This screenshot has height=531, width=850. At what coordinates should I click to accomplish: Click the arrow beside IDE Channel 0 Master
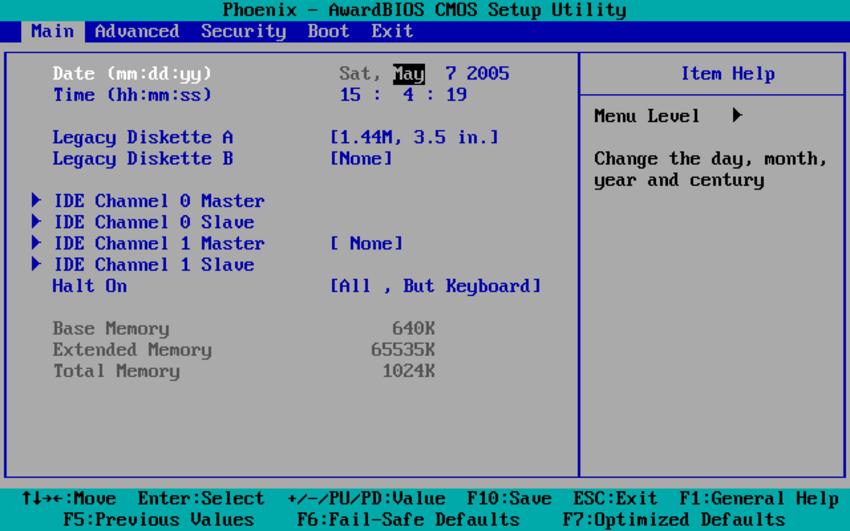click(x=36, y=200)
